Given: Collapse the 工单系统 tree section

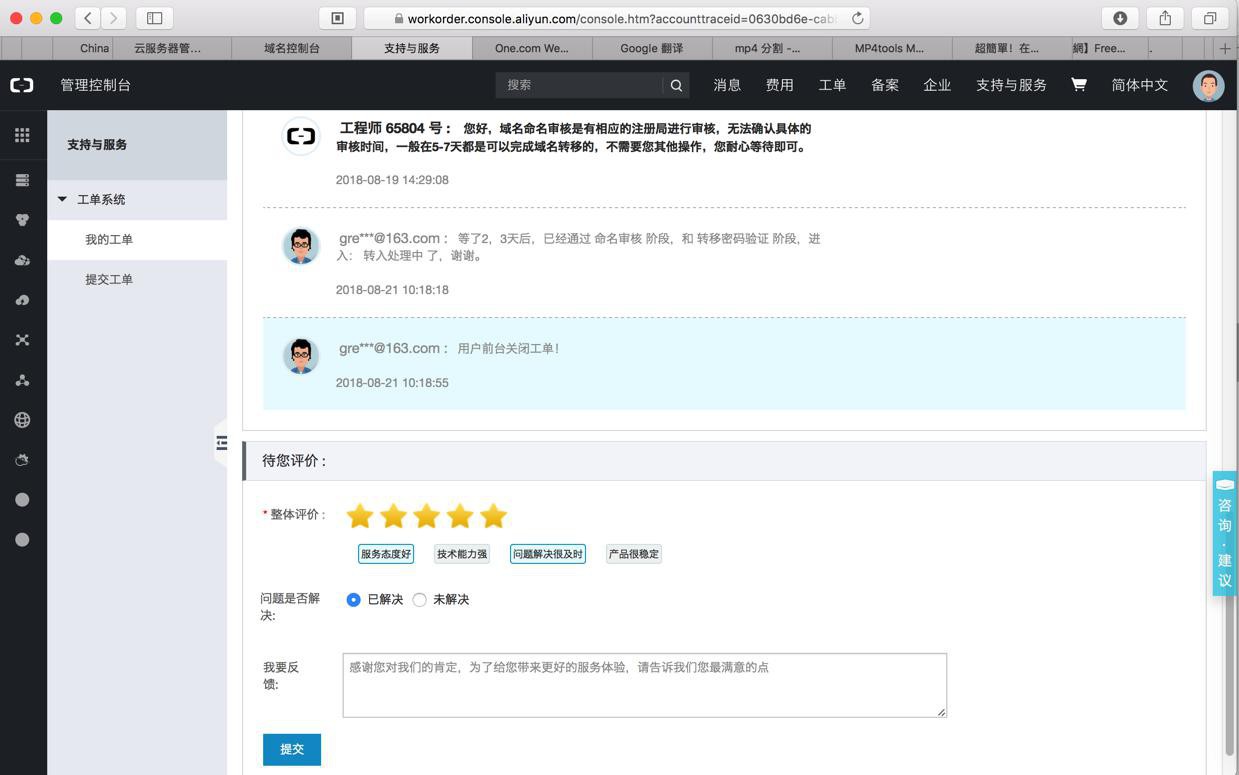Looking at the screenshot, I should pyautogui.click(x=62, y=199).
